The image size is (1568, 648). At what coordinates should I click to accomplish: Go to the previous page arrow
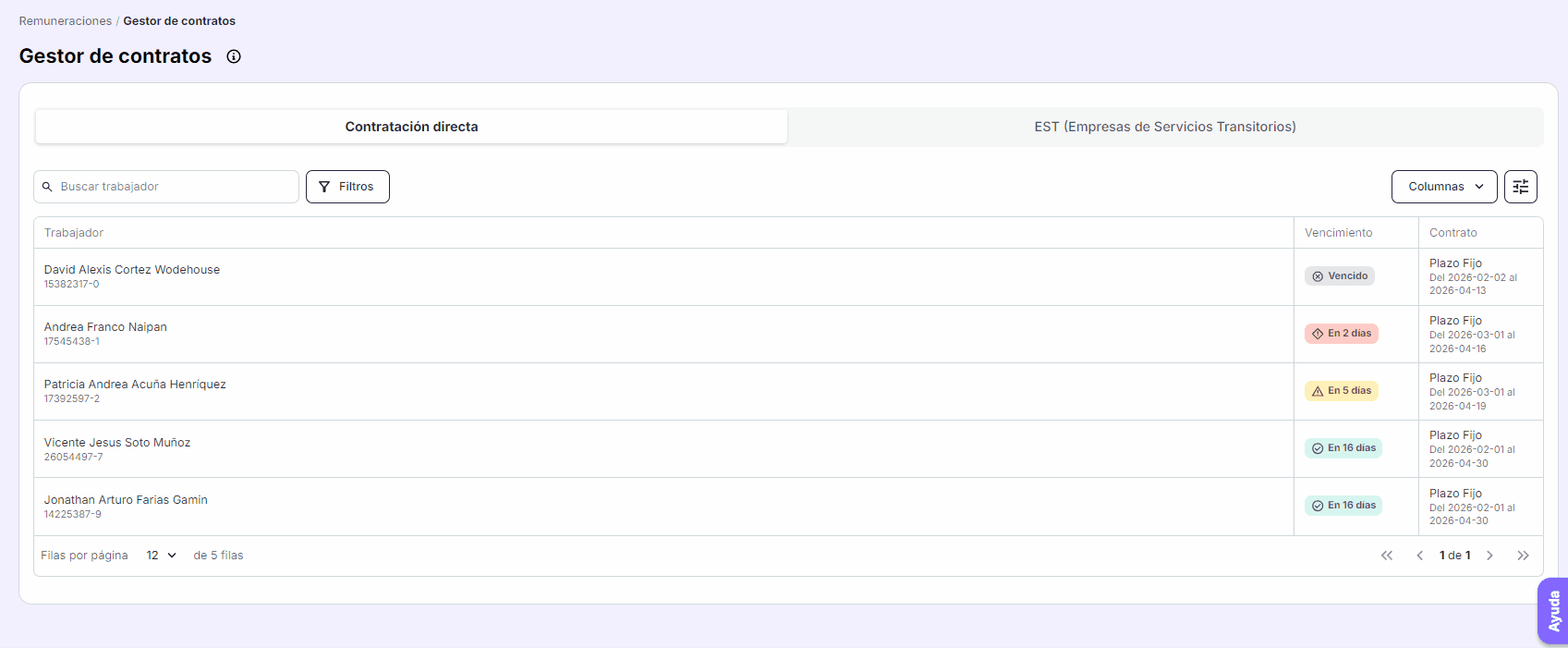(x=1420, y=556)
